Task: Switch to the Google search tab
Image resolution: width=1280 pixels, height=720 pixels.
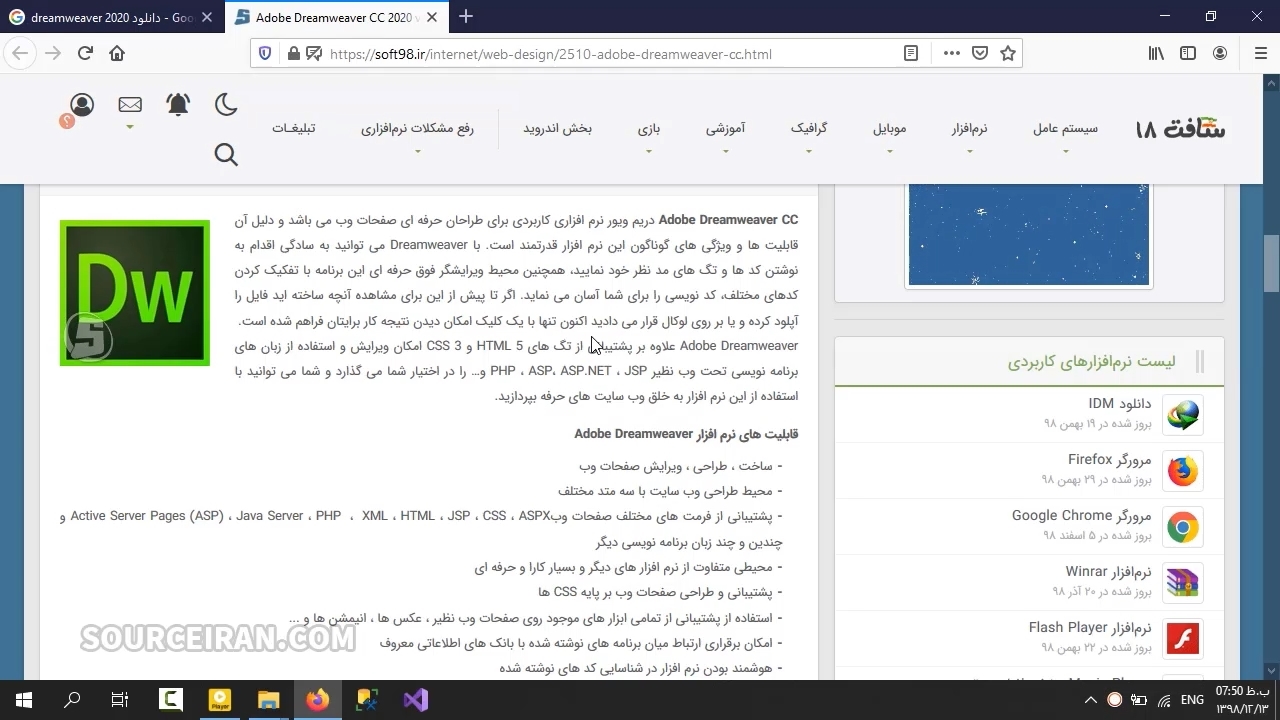Action: pos(110,18)
